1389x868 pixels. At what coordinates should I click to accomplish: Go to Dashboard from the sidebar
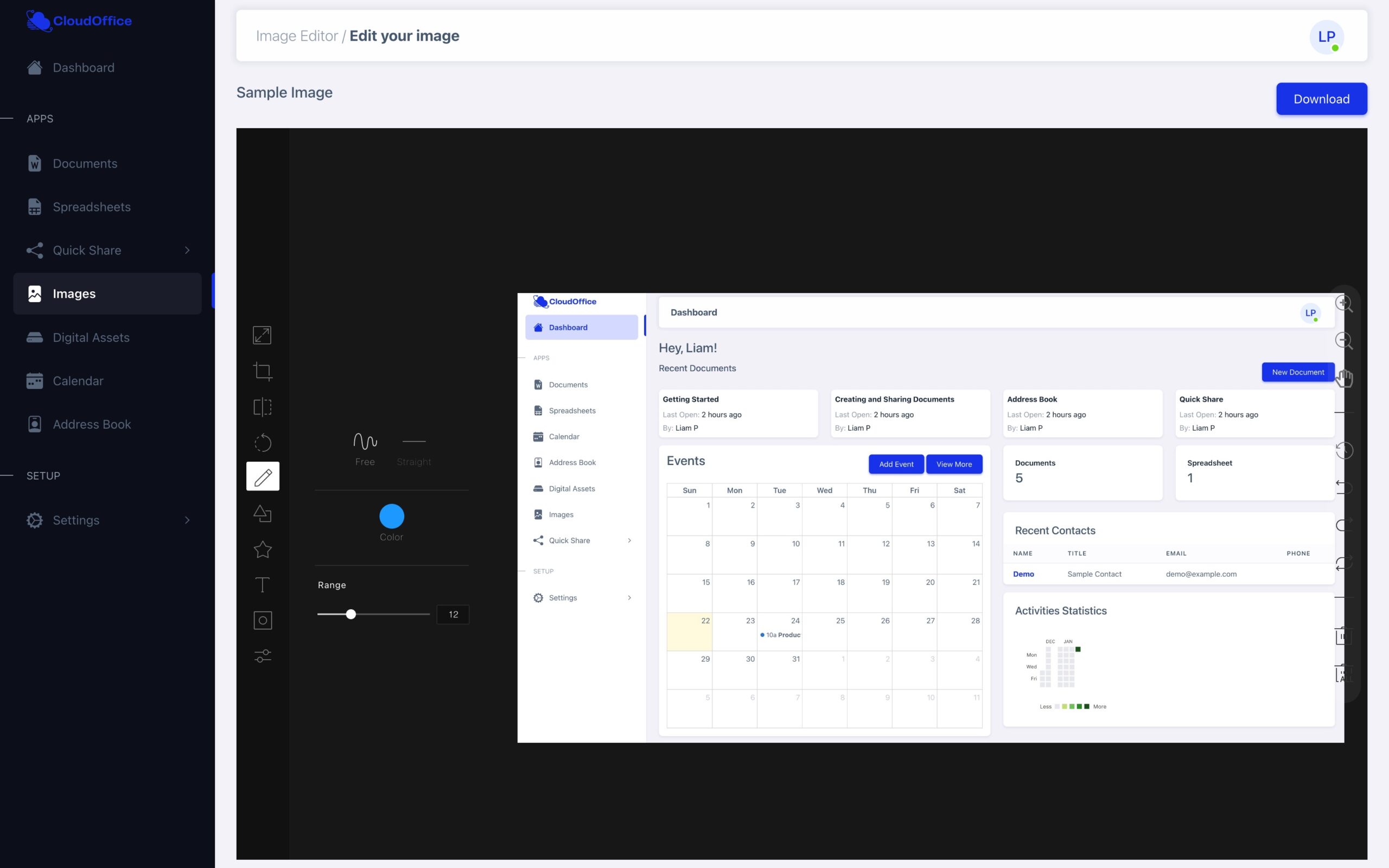click(x=83, y=67)
